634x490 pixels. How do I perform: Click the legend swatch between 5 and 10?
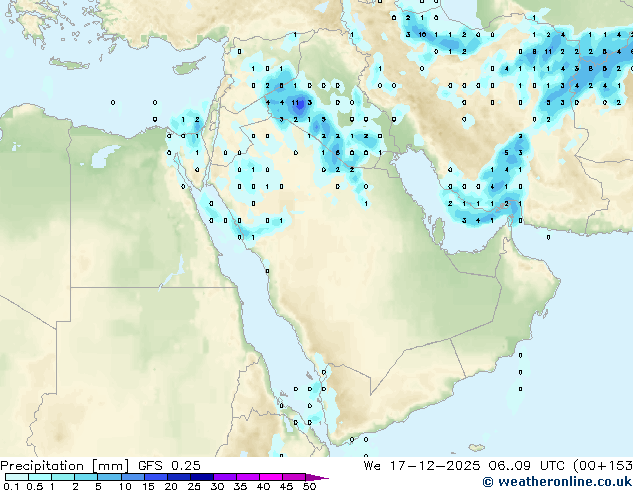(x=110, y=477)
